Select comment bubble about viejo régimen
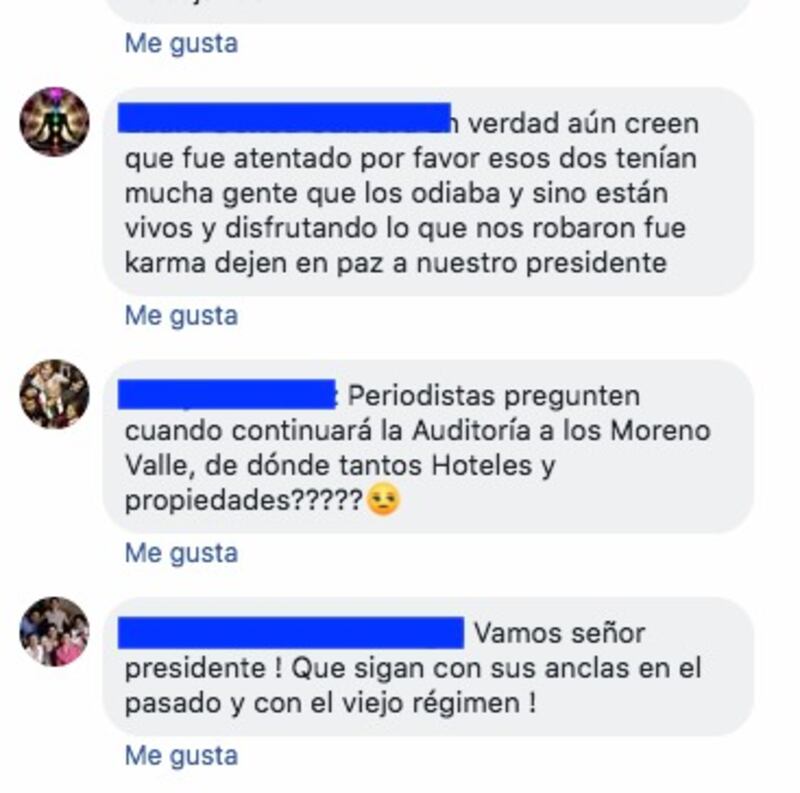This screenshot has height=793, width=800. click(x=428, y=666)
